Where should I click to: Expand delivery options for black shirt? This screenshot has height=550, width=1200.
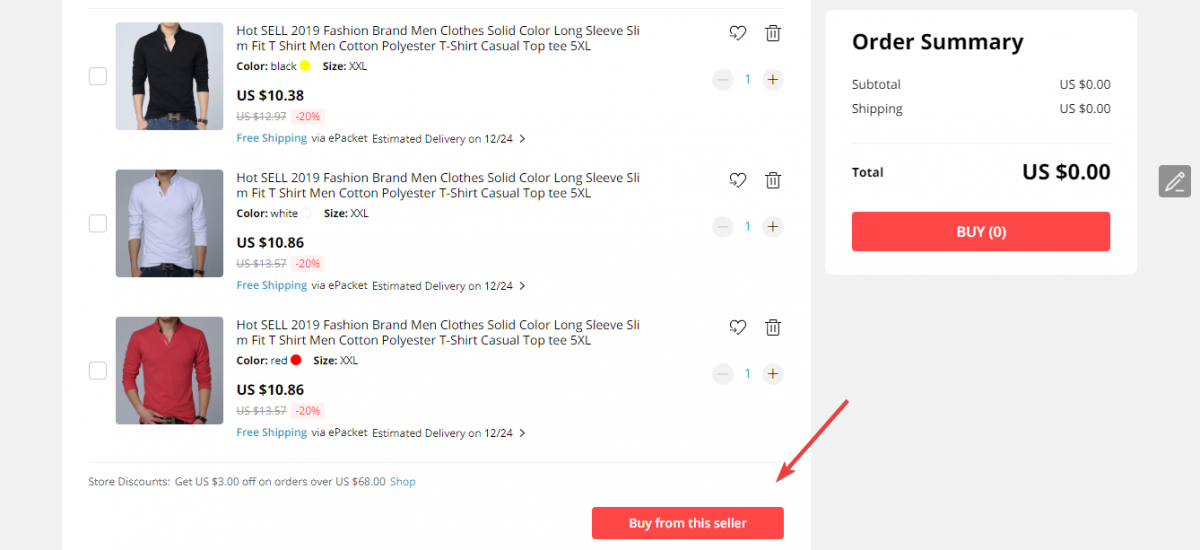522,139
